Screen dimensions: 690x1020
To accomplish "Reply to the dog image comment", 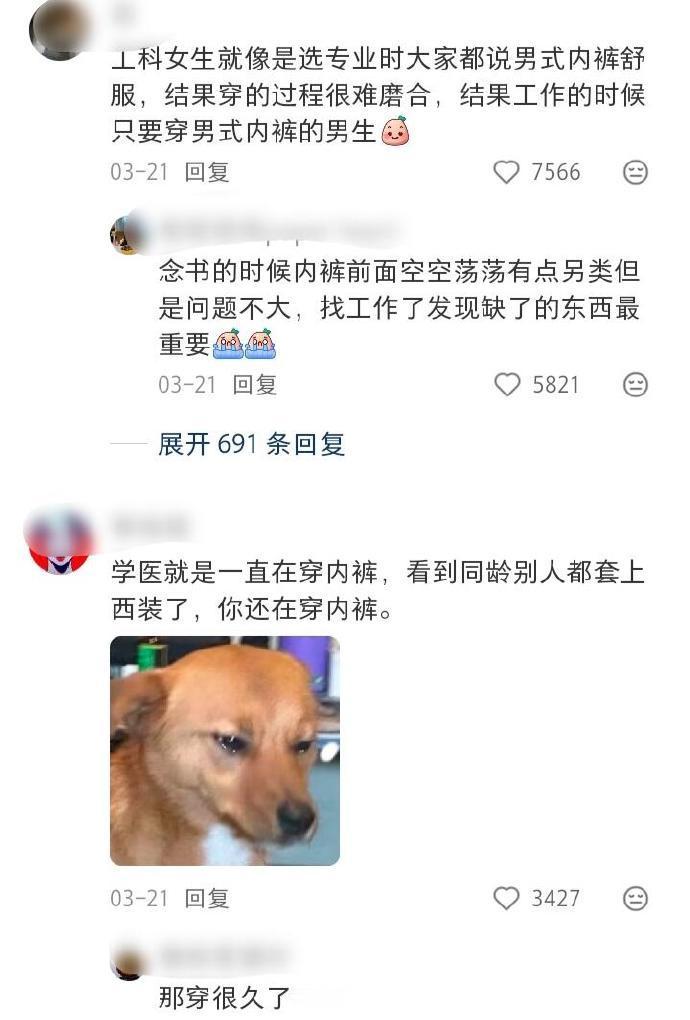I will tap(207, 898).
